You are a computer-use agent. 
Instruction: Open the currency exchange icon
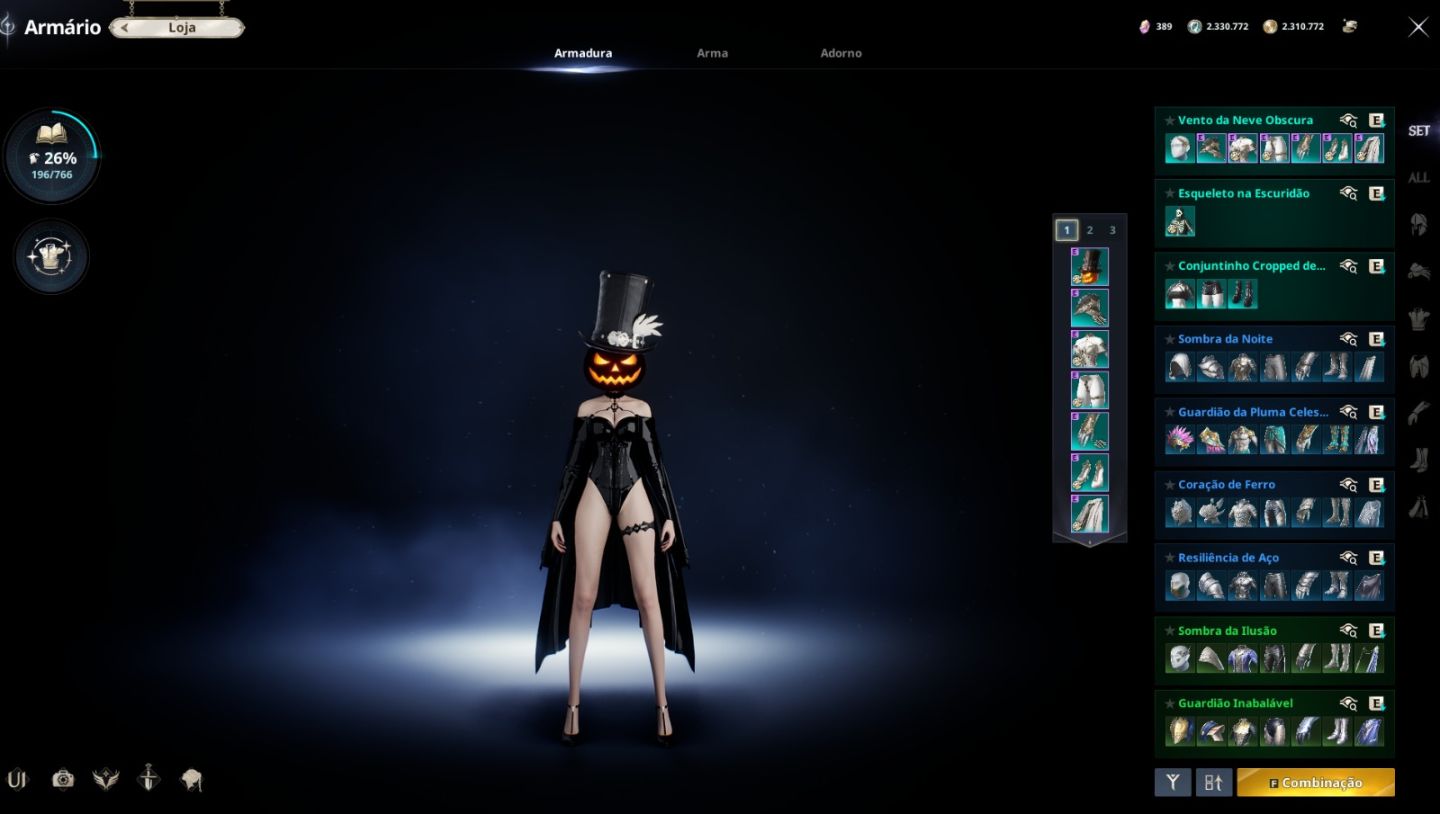(1350, 26)
